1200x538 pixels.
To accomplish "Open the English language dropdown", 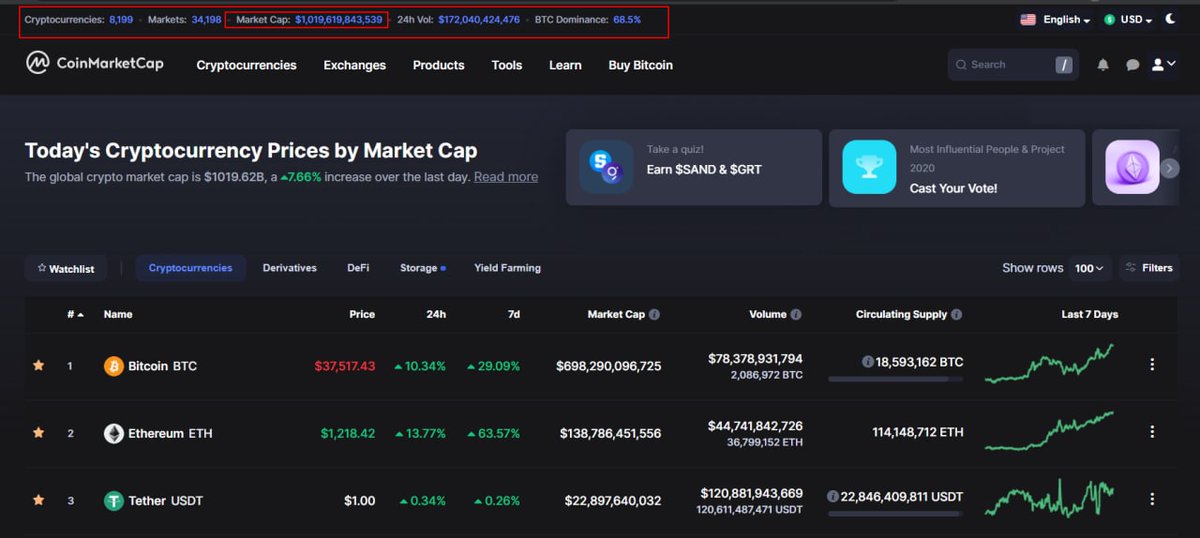I will pyautogui.click(x=1055, y=19).
